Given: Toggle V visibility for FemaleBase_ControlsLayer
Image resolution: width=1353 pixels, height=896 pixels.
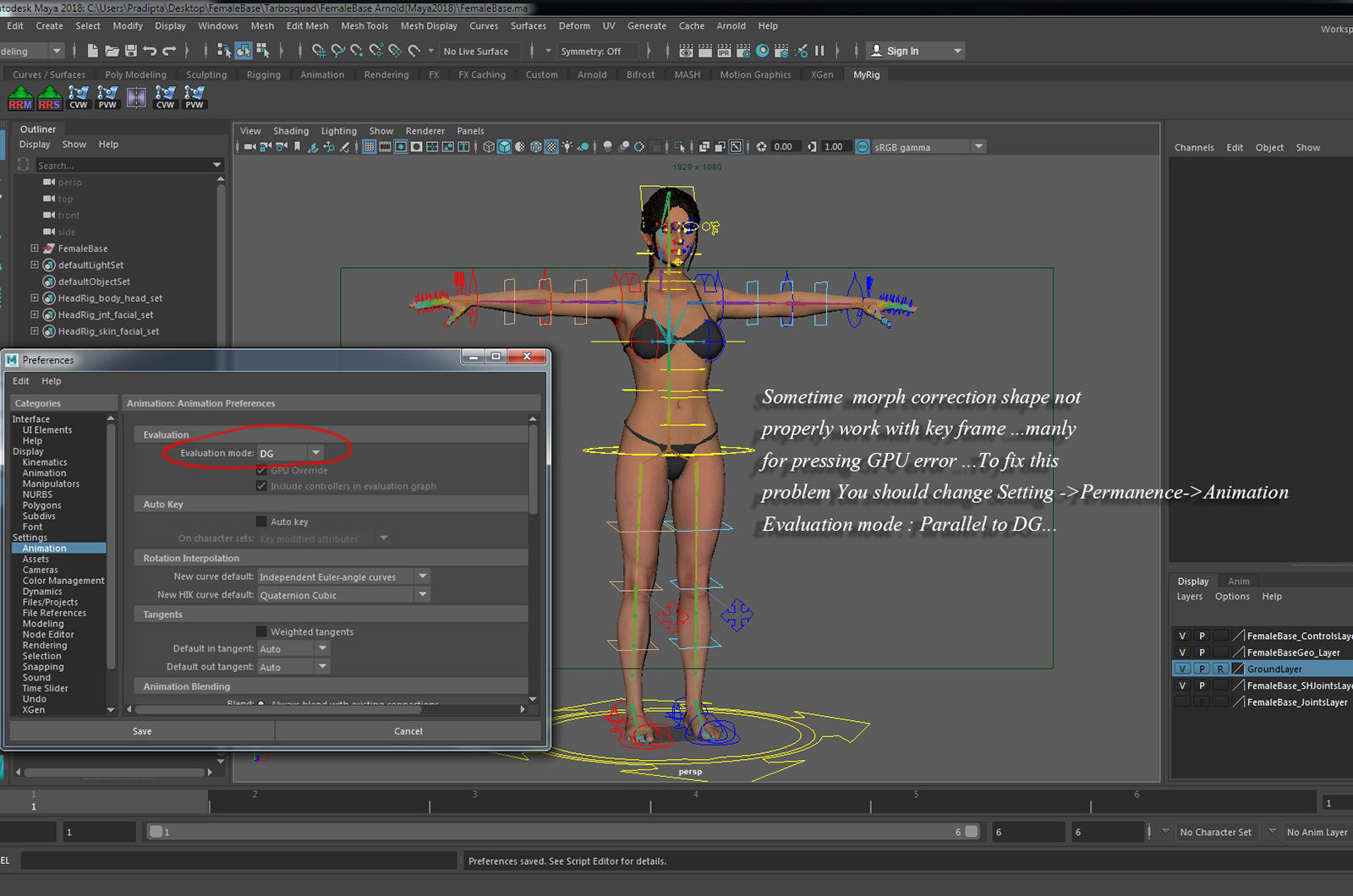Looking at the screenshot, I should tap(1182, 636).
